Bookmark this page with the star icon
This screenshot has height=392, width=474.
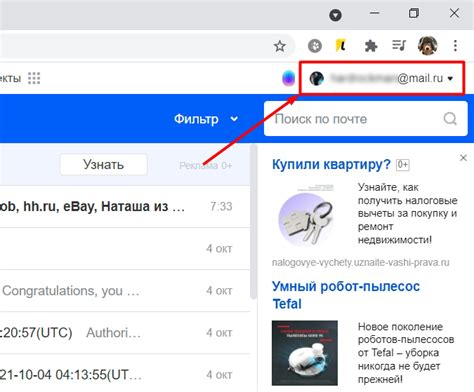(x=280, y=46)
